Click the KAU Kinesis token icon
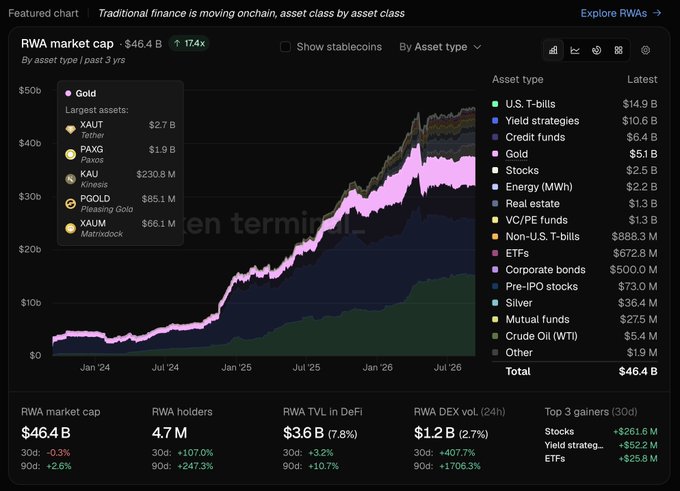This screenshot has width=680, height=491. (x=70, y=179)
